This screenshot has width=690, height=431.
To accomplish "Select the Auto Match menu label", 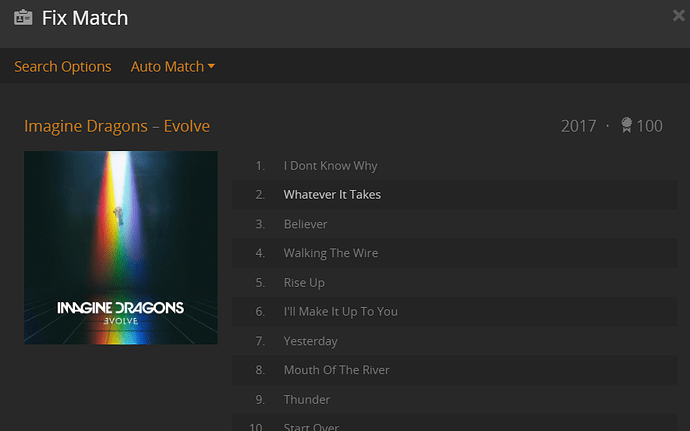I will pyautogui.click(x=167, y=66).
